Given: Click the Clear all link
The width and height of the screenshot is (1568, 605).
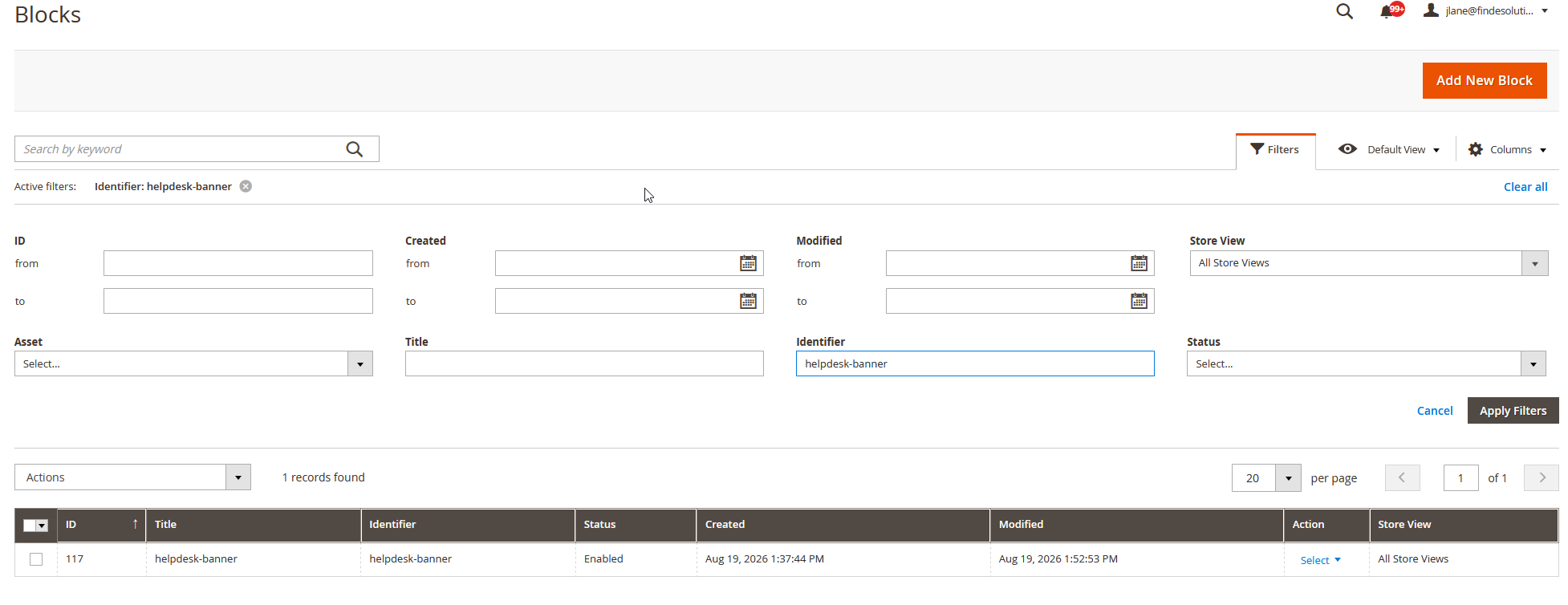Looking at the screenshot, I should click(x=1525, y=187).
